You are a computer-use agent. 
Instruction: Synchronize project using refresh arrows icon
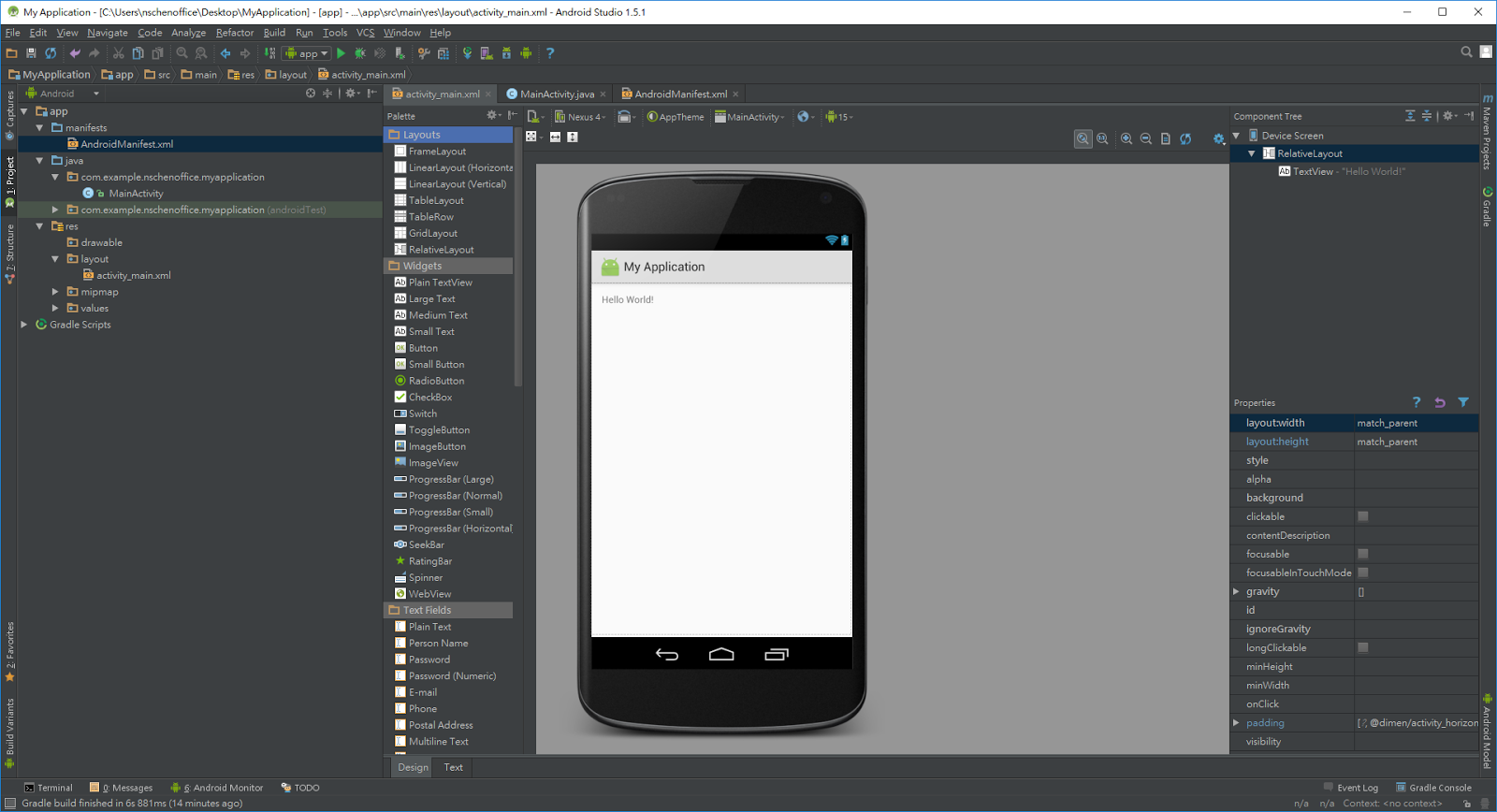tap(51, 53)
